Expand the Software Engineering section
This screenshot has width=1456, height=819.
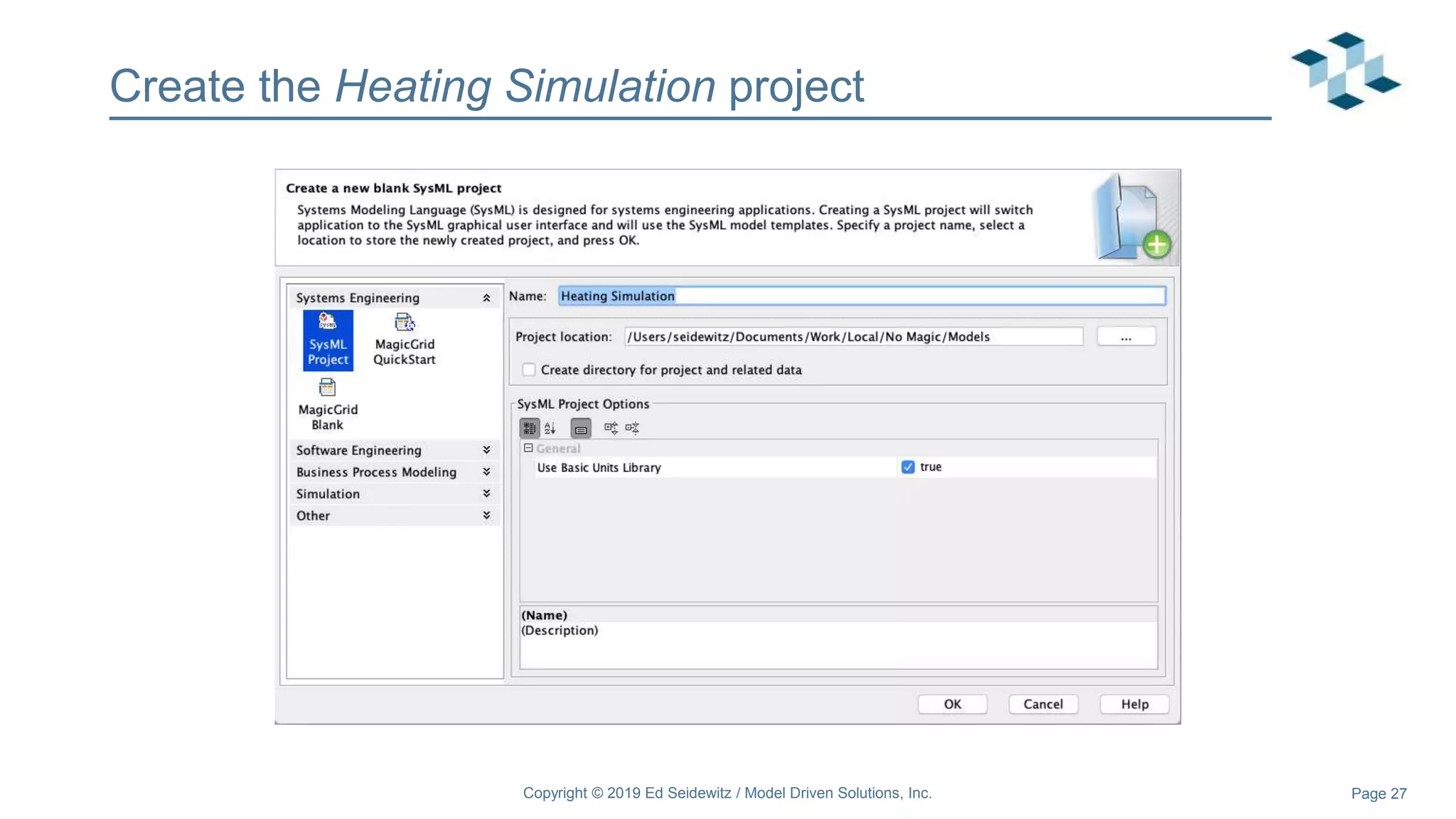(x=486, y=450)
